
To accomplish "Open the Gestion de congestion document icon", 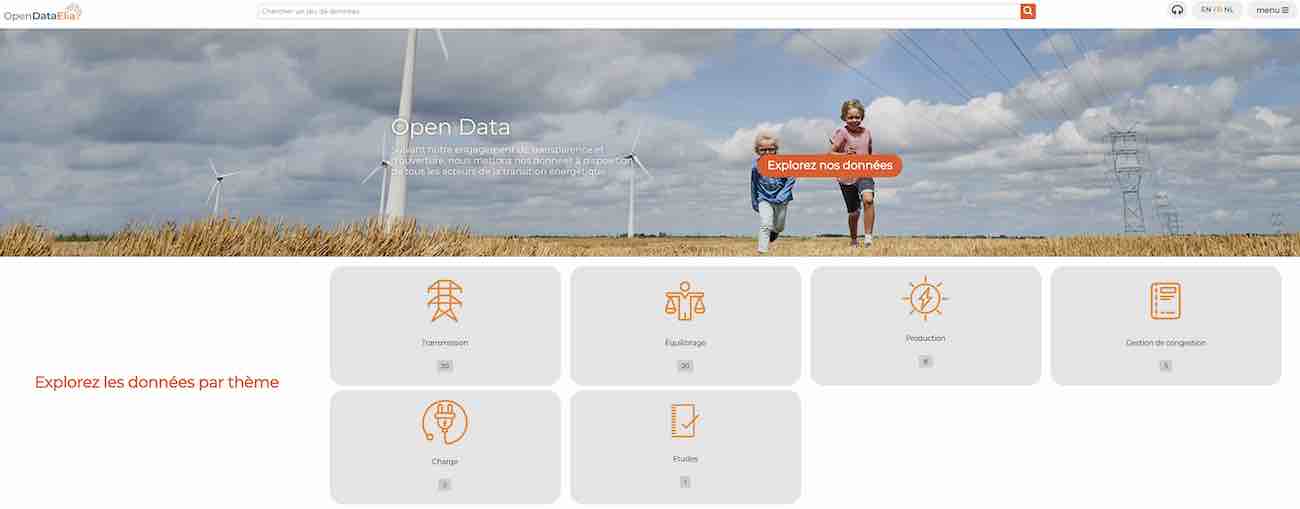I will click(1165, 300).
